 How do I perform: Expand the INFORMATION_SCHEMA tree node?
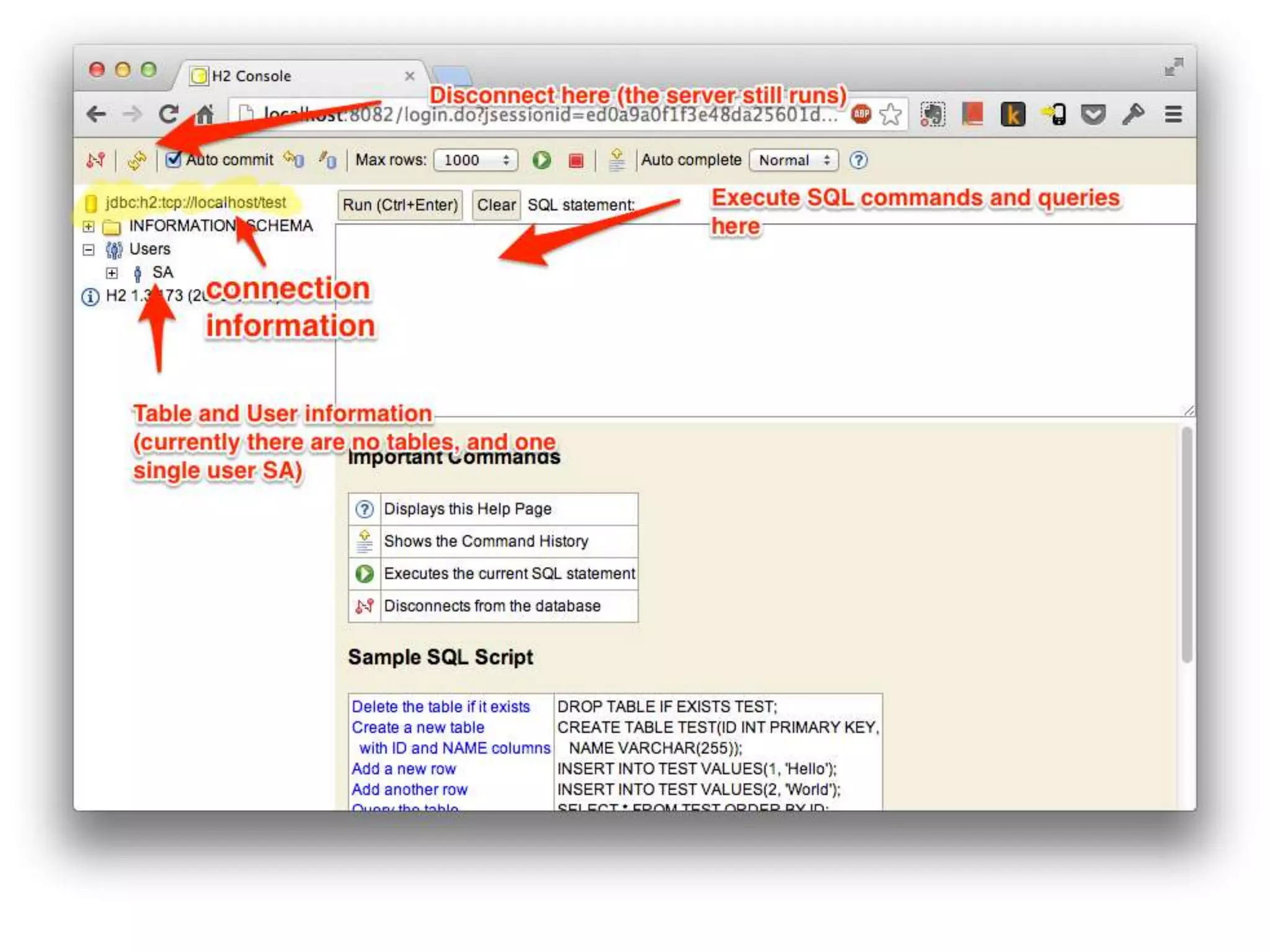pos(89,226)
